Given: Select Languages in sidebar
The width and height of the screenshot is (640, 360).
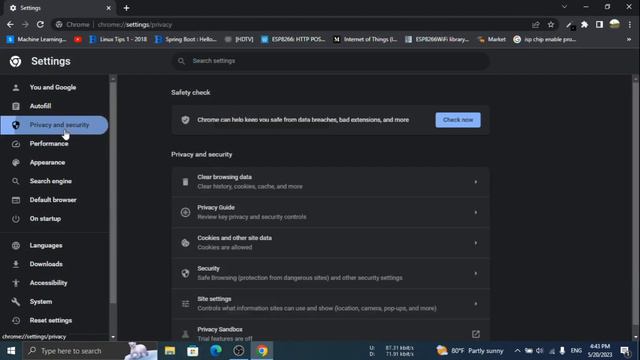Looking at the screenshot, I should pos(54,245).
